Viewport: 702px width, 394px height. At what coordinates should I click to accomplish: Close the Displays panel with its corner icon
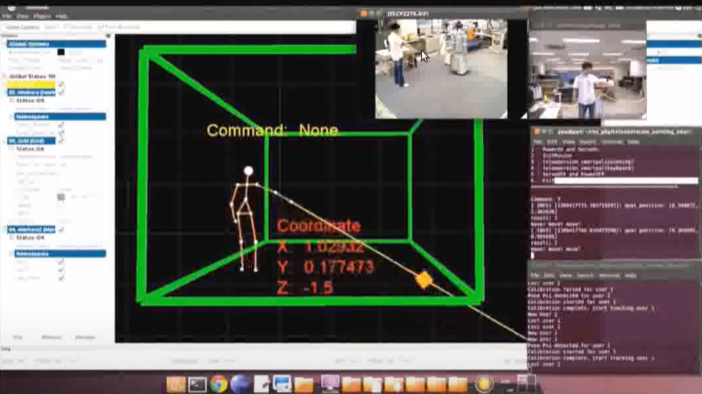pos(108,36)
